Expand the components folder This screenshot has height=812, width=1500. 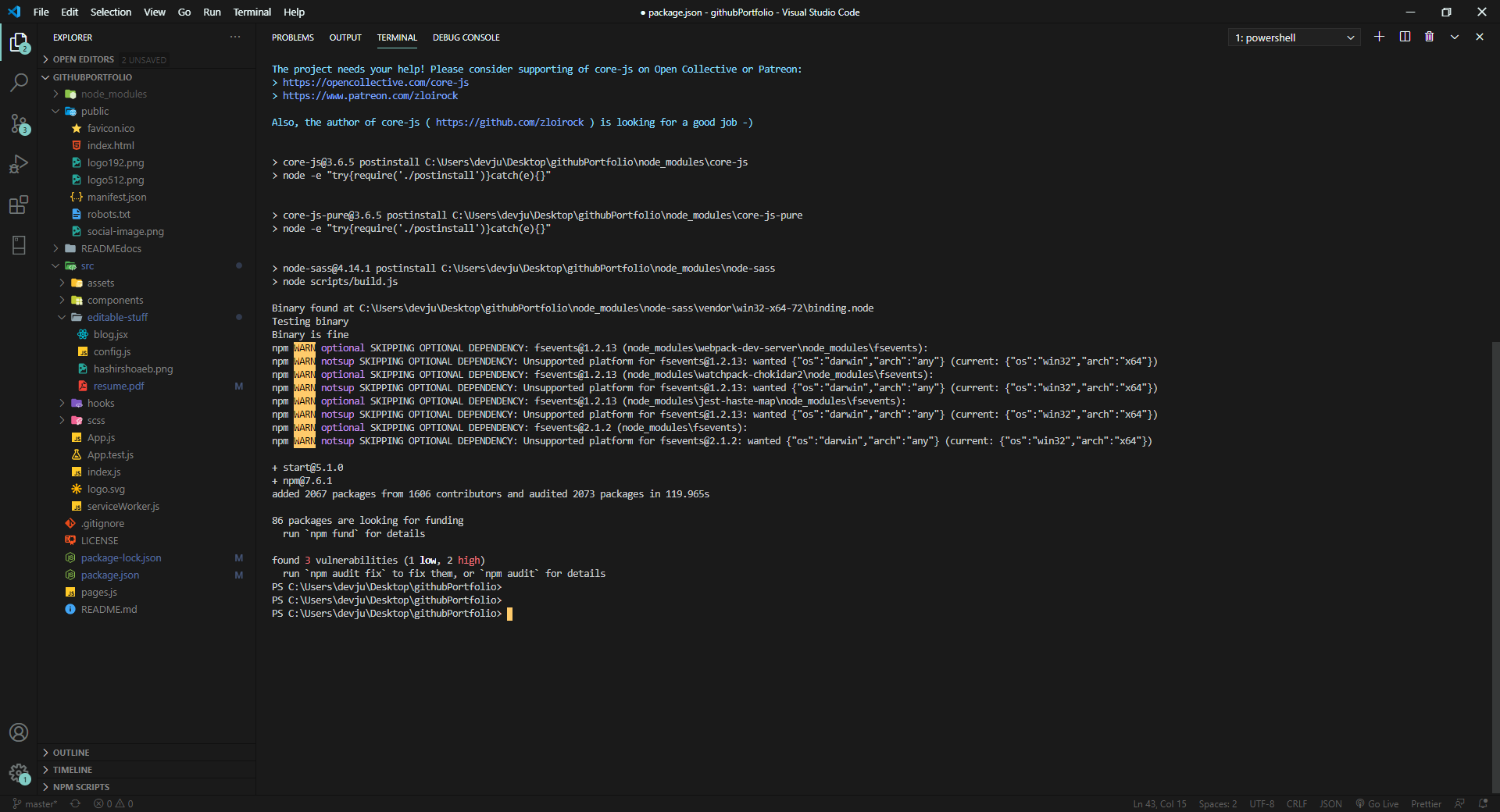pyautogui.click(x=147, y=300)
